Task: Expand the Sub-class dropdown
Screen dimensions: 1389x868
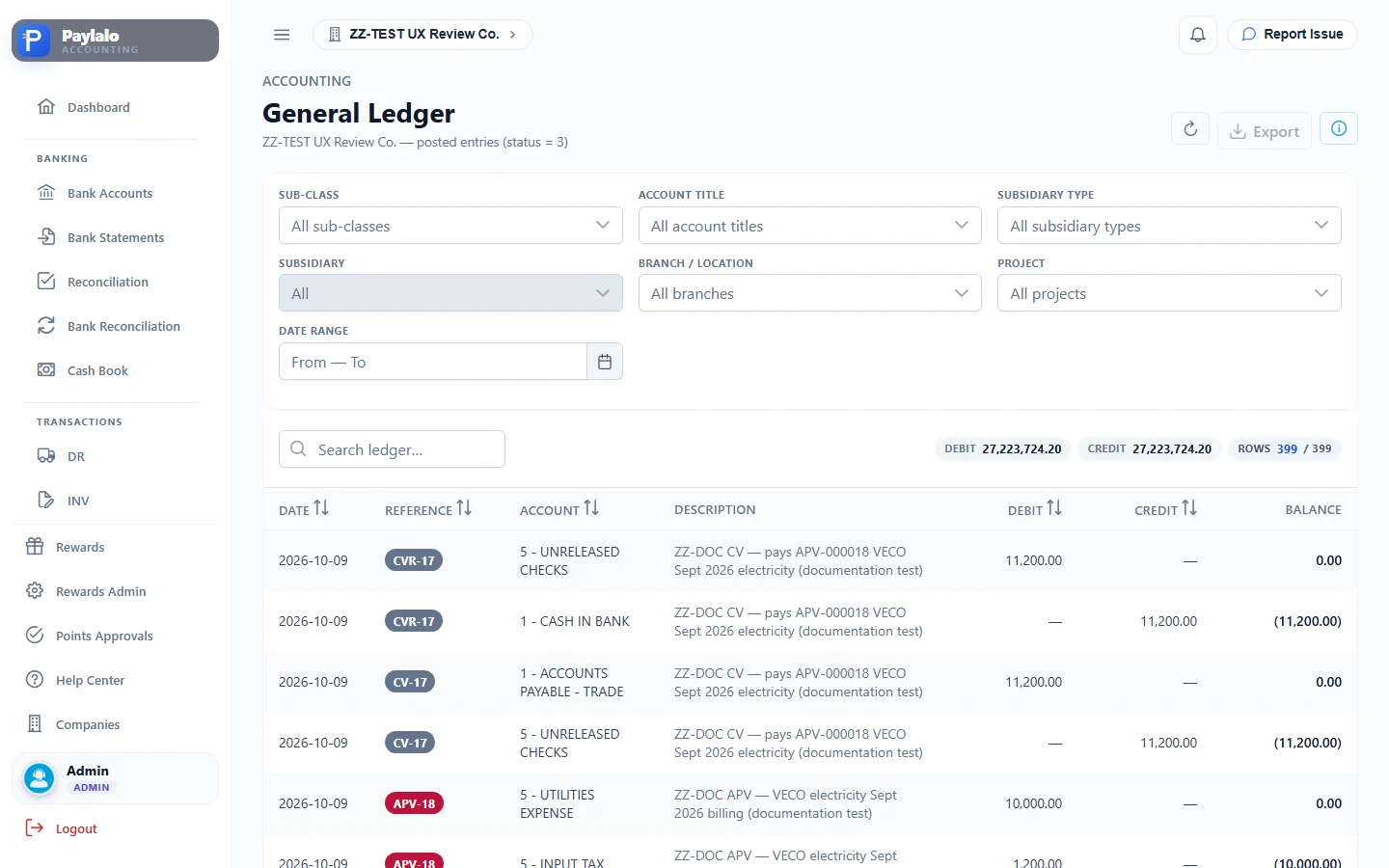Action: tap(450, 226)
